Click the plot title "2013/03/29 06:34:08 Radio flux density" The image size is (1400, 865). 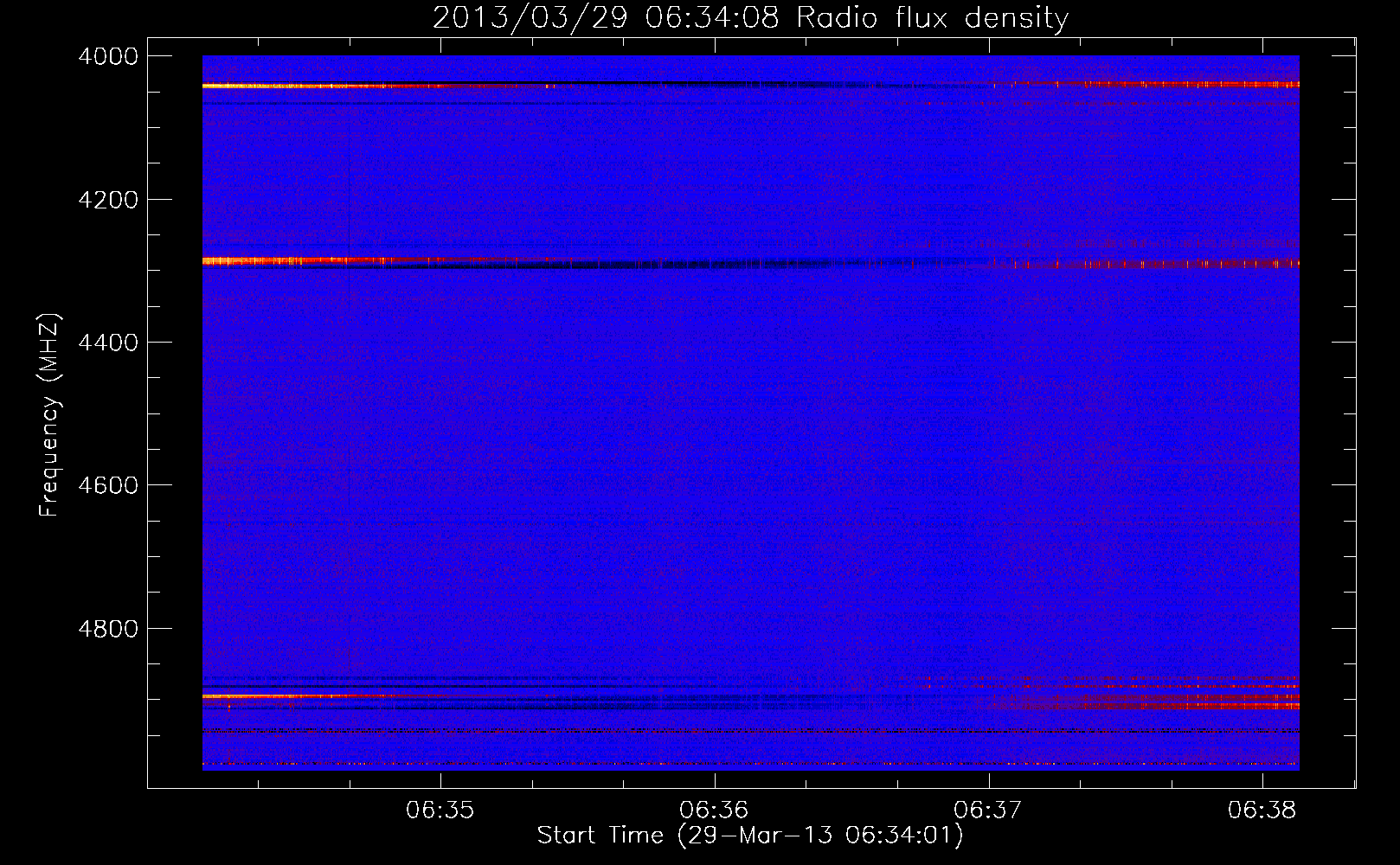tap(750, 17)
